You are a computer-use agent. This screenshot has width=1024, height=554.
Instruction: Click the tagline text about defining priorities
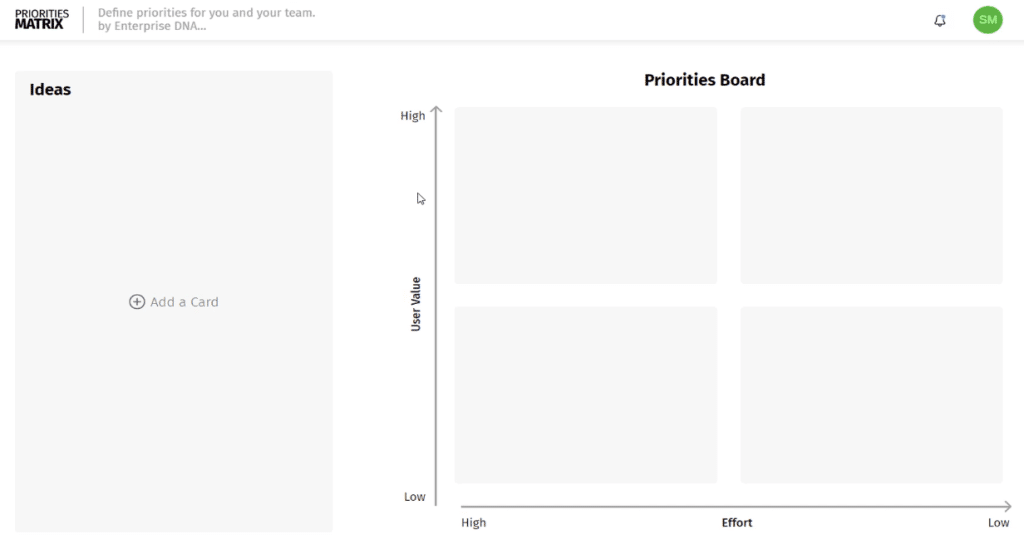(x=206, y=19)
